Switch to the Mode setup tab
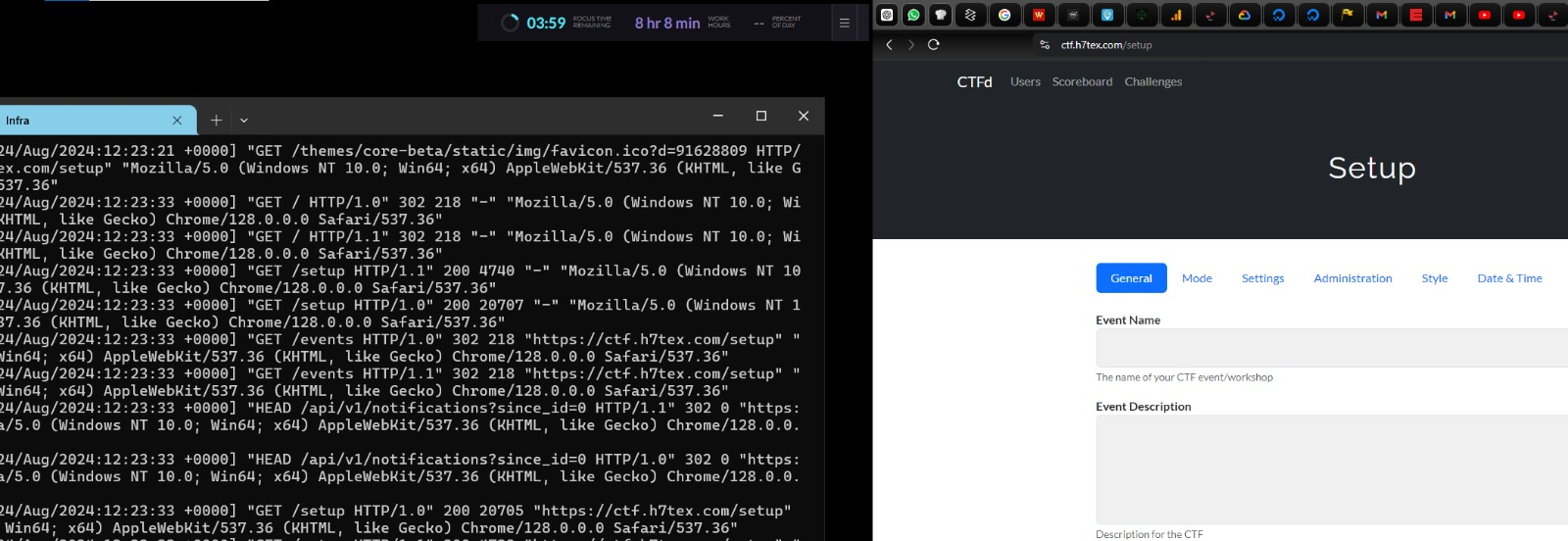Image resolution: width=1568 pixels, height=541 pixels. tap(1197, 278)
